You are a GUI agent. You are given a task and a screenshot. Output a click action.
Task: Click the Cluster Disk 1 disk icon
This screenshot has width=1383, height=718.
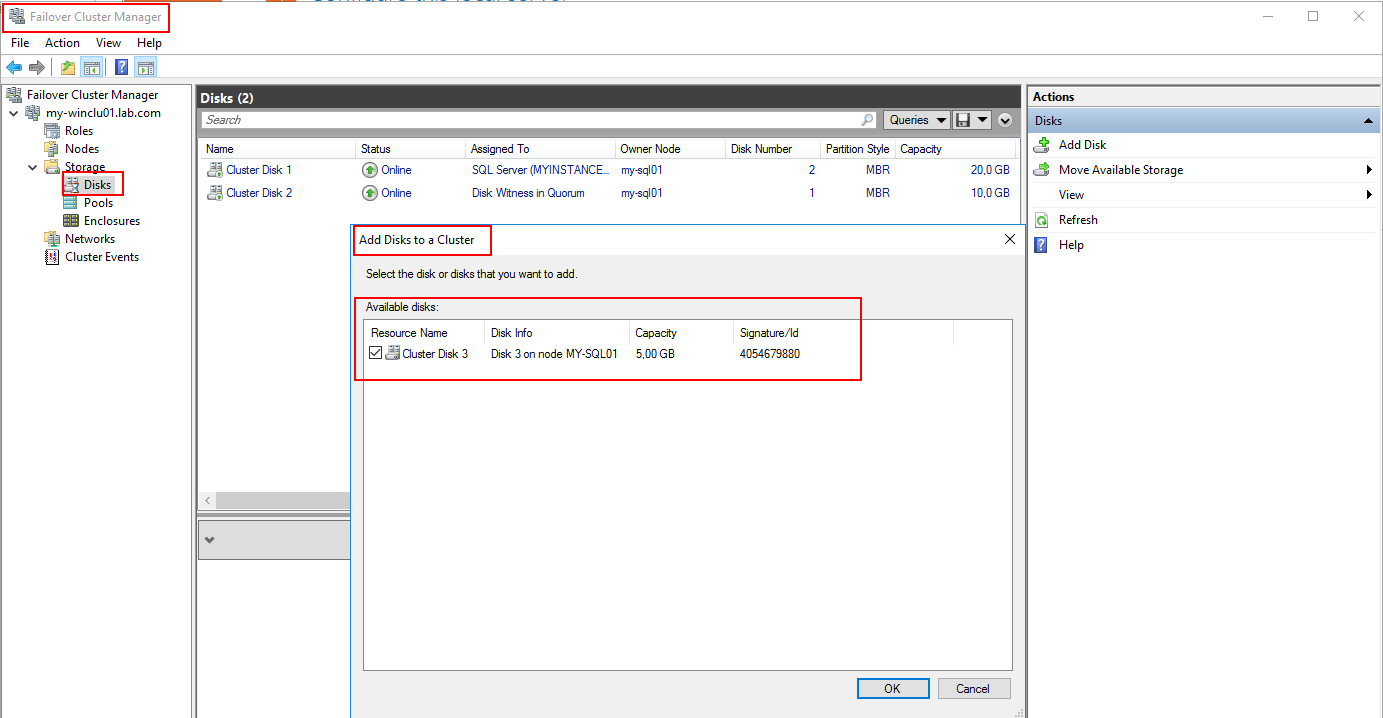(215, 170)
